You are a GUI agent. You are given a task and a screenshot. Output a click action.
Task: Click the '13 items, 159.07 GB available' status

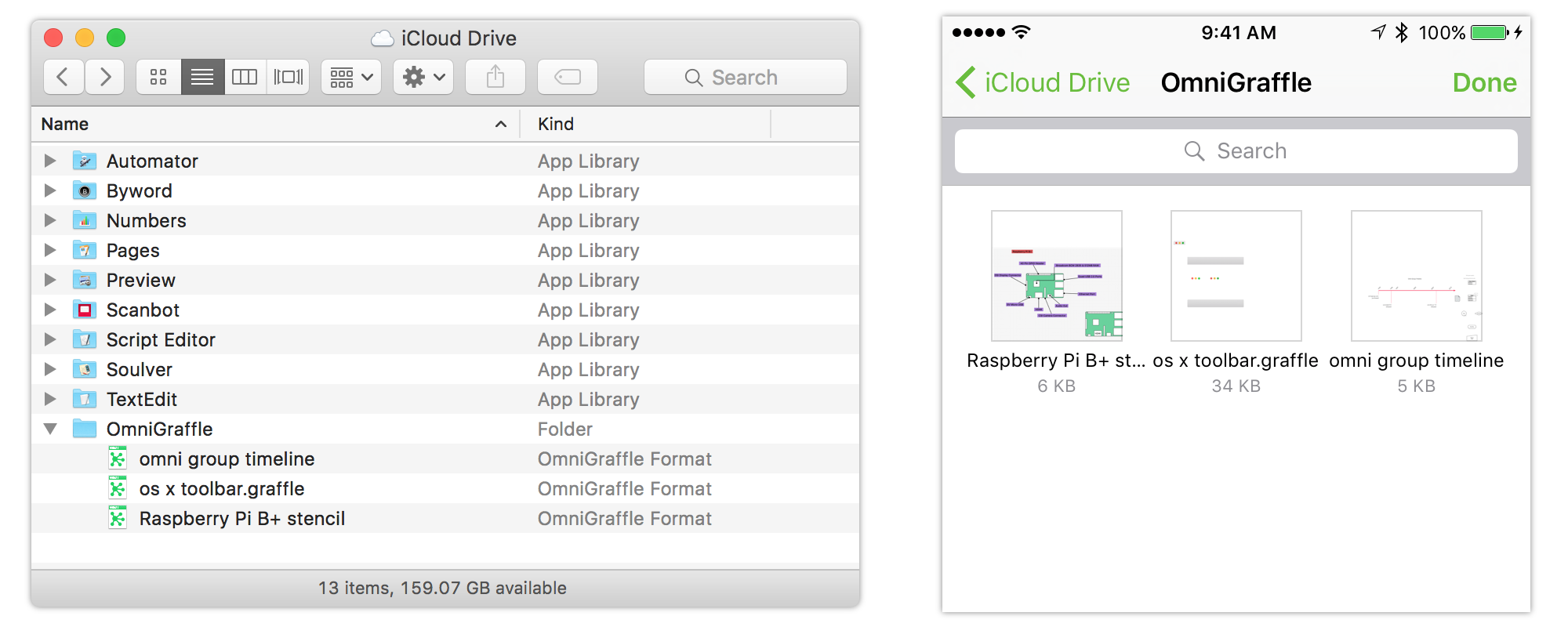click(x=442, y=588)
